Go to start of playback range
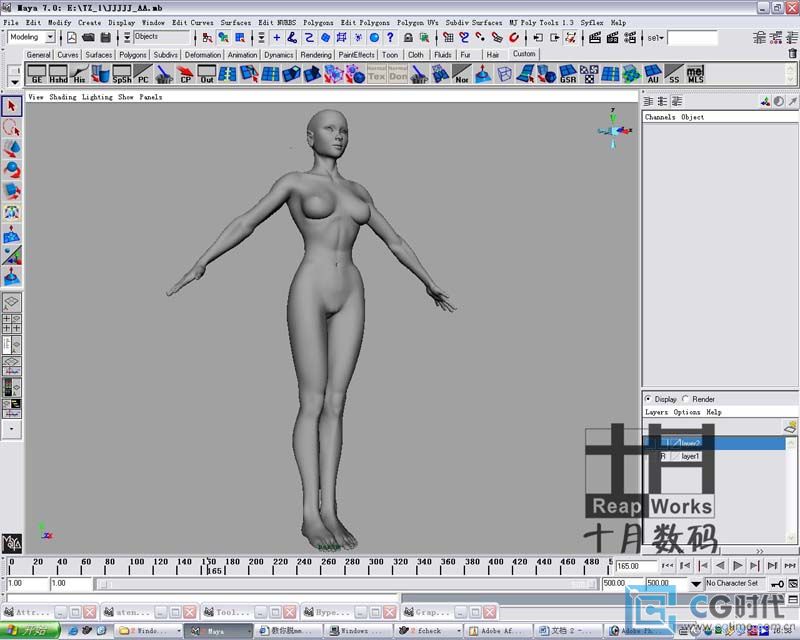This screenshot has height=640, width=800. tap(667, 565)
